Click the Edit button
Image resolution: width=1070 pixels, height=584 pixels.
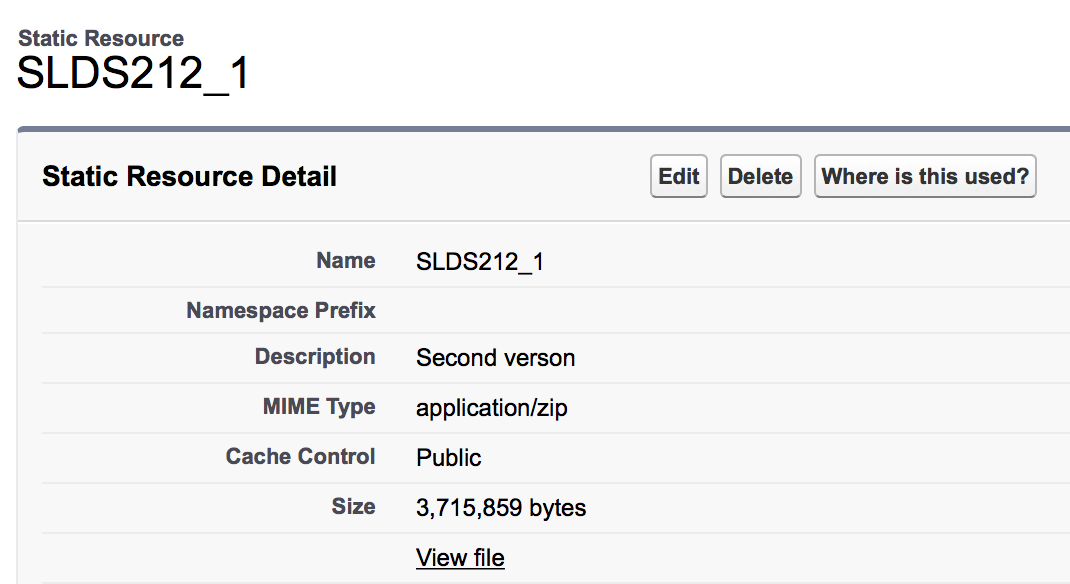[x=679, y=177]
